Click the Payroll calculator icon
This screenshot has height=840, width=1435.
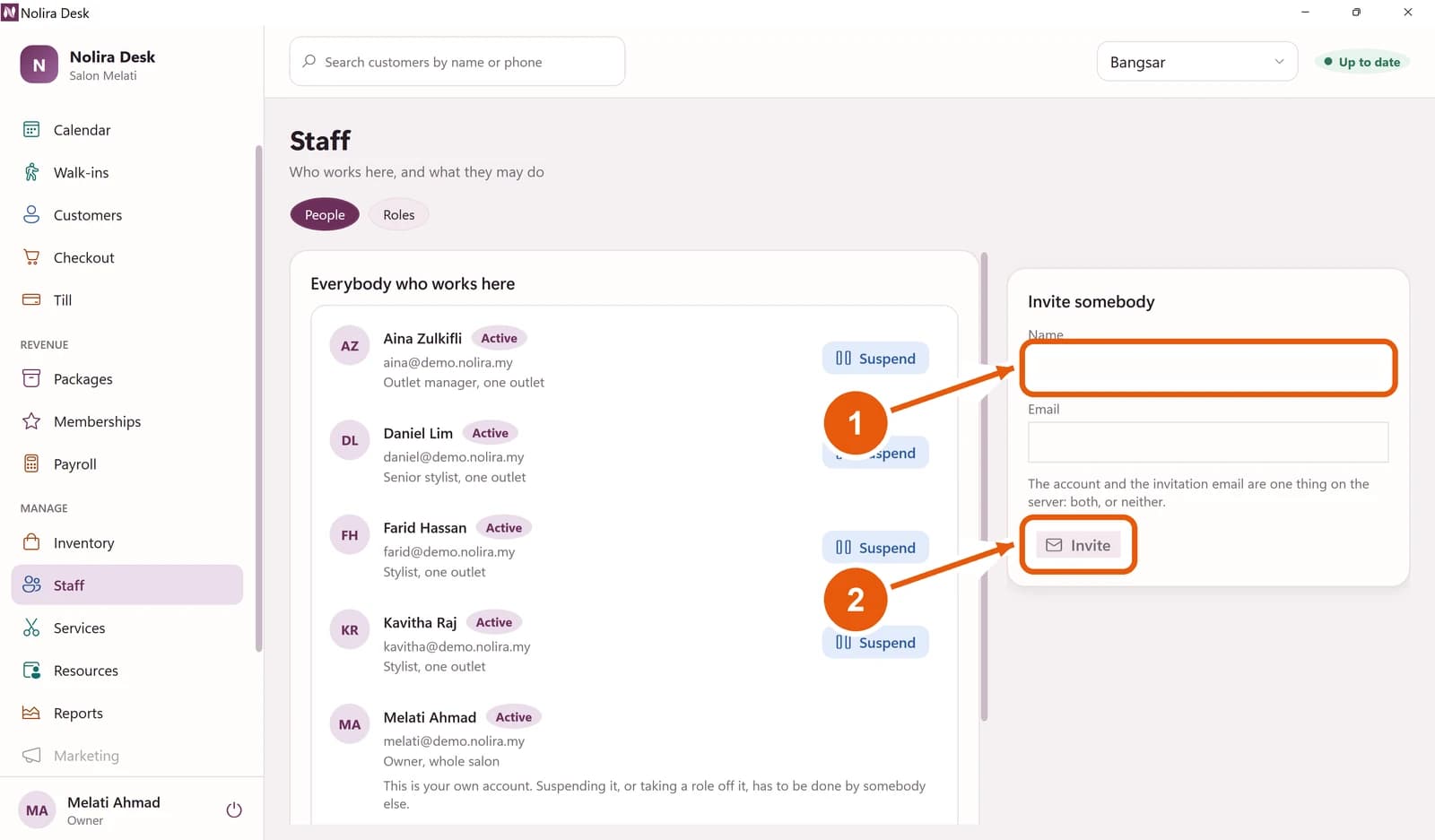coord(31,464)
